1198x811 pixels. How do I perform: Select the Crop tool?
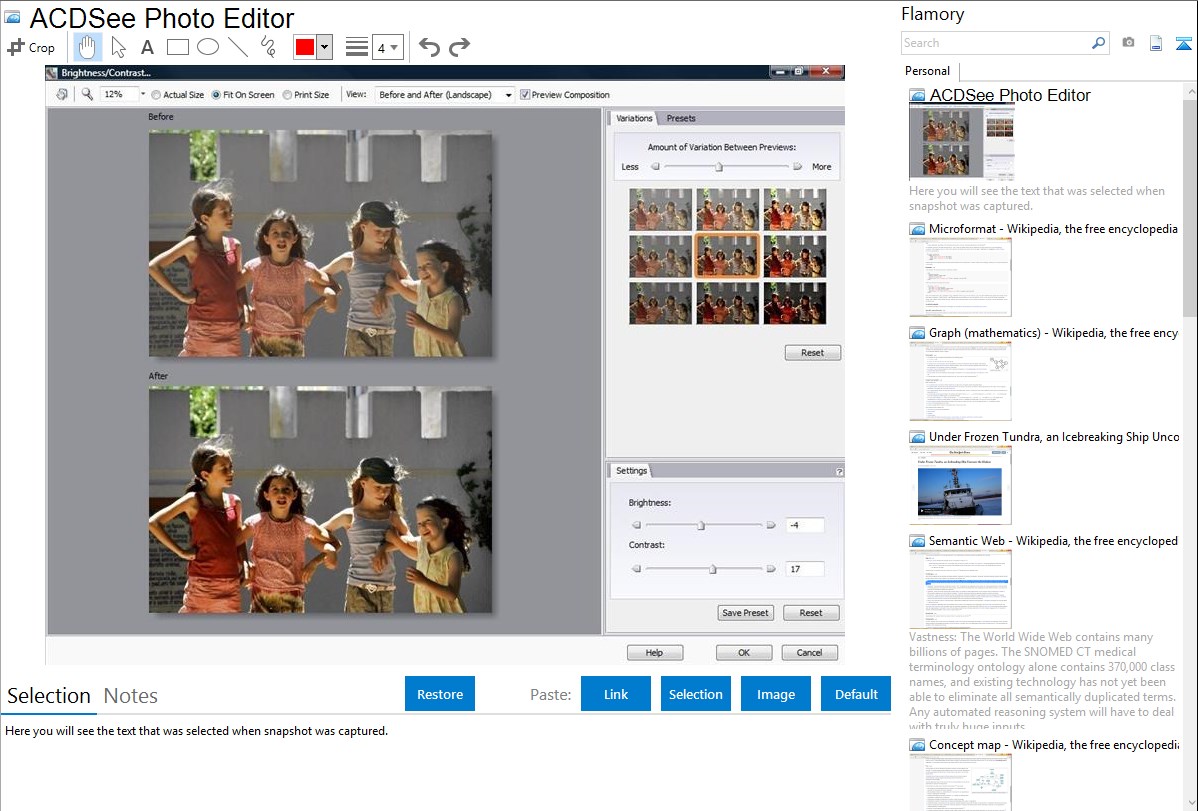click(31, 47)
